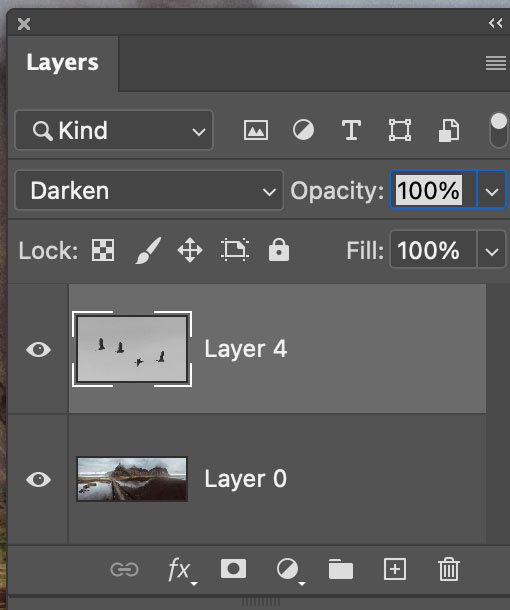
Task: Expand the Fill percentage slider arrow
Action: coord(491,250)
